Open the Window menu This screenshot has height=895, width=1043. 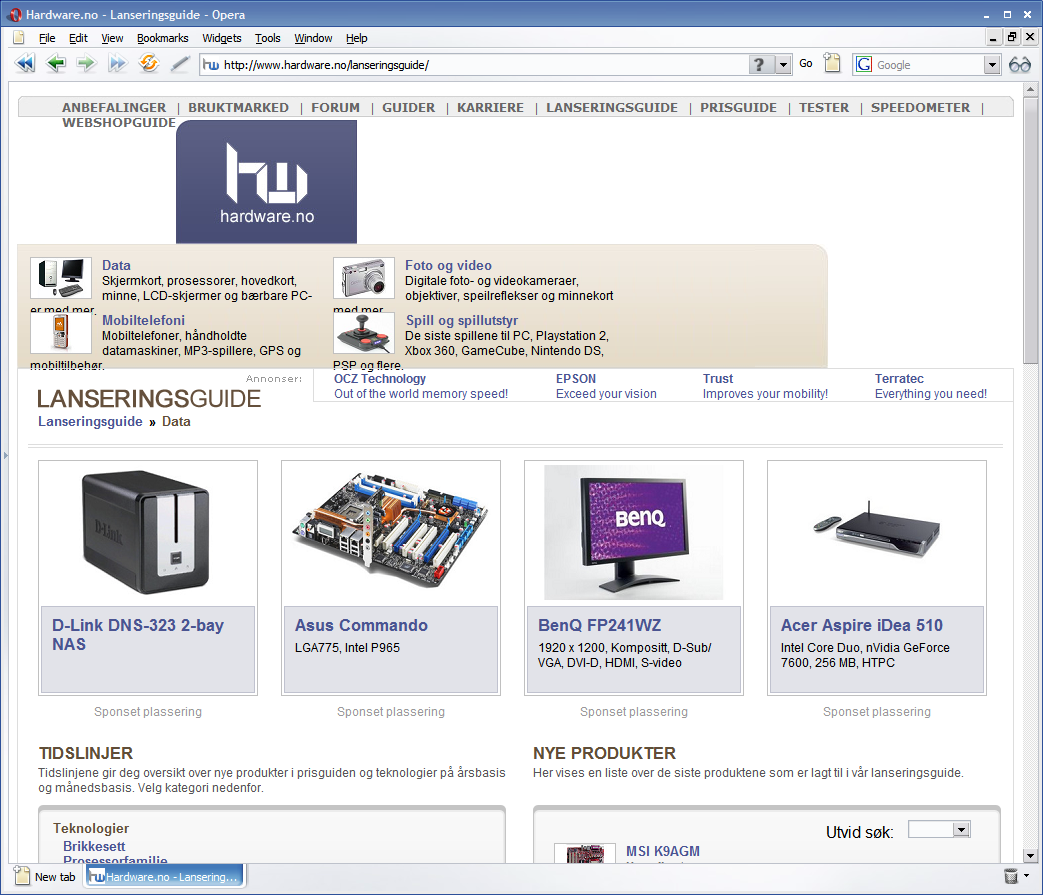click(x=313, y=38)
